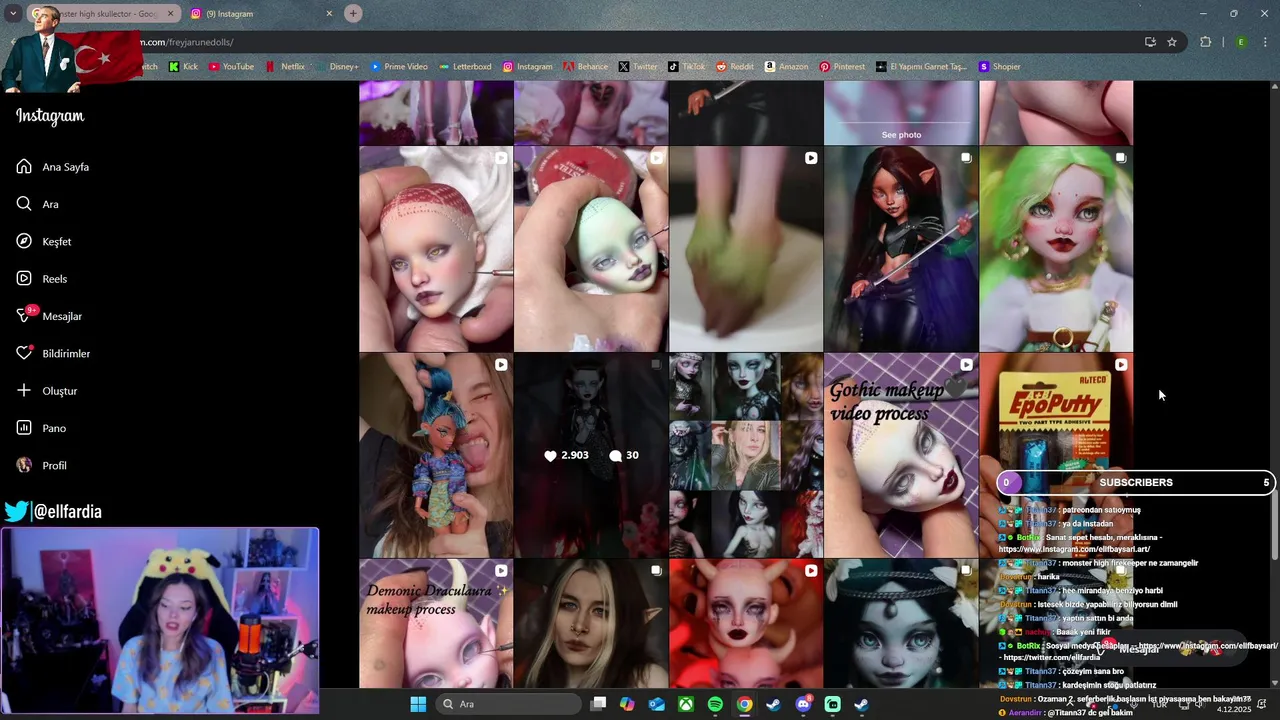The width and height of the screenshot is (1280, 720).
Task: Open the Reddit bookmark
Action: pos(735,67)
